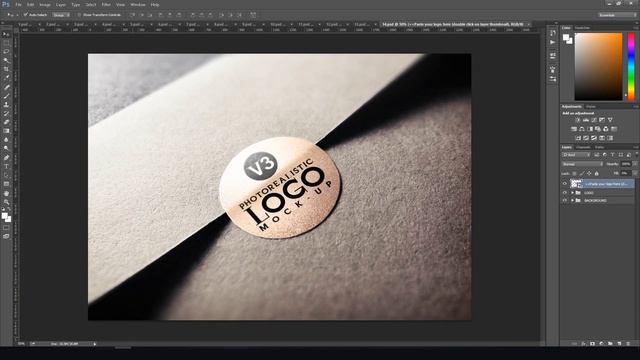The image size is (640, 360).
Task: Select the 'Paste your logo here' layer thumbnail
Action: click(x=576, y=184)
